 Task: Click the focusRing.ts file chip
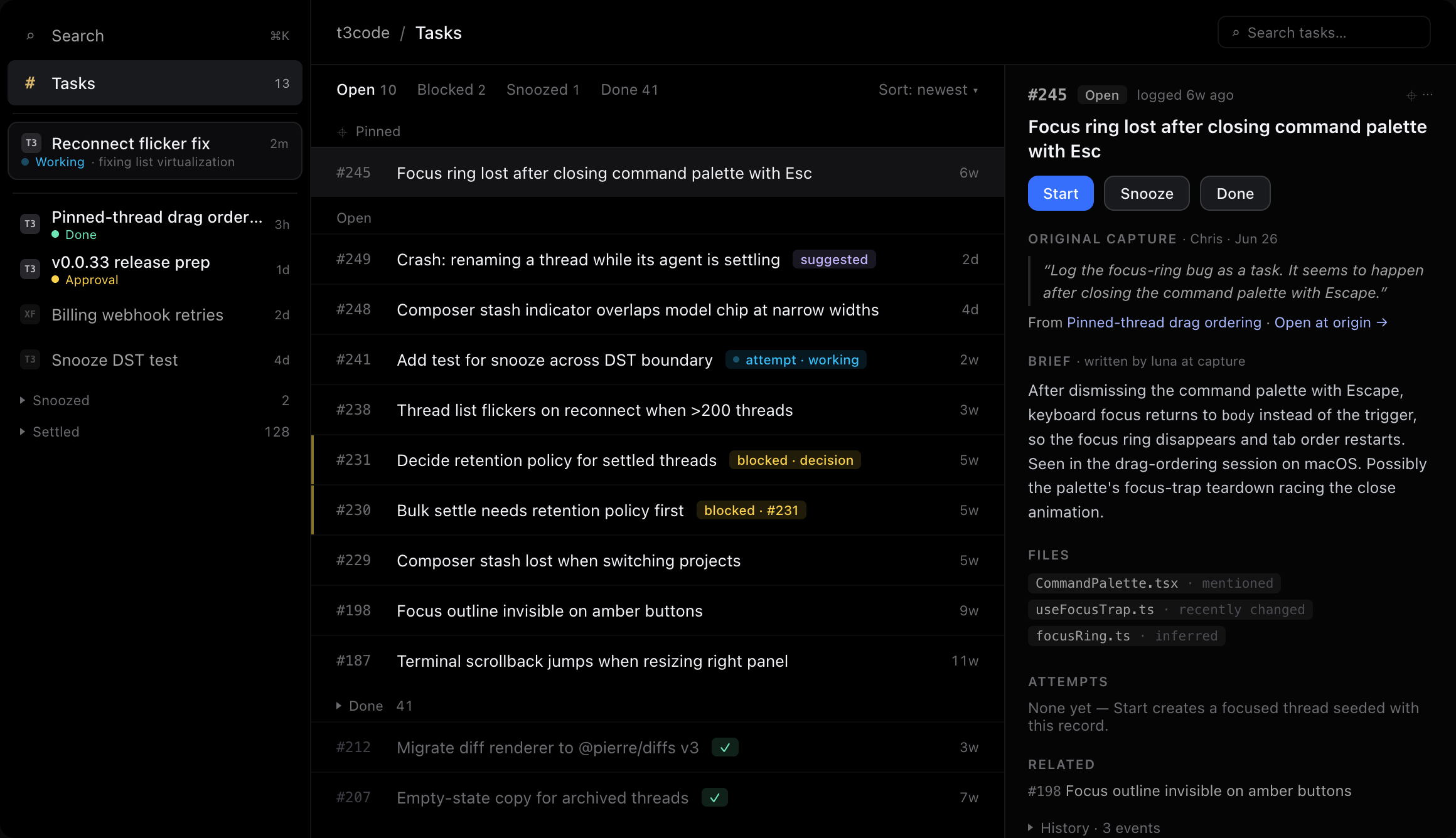pyautogui.click(x=1127, y=636)
